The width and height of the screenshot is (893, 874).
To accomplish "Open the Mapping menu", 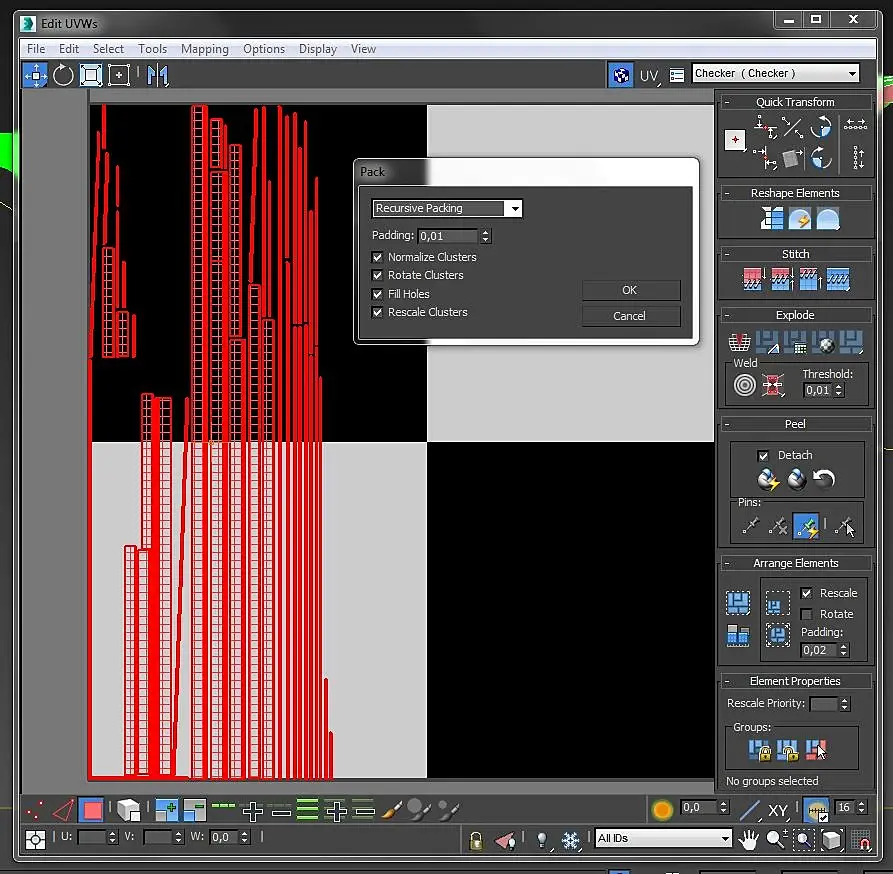I will coord(204,49).
